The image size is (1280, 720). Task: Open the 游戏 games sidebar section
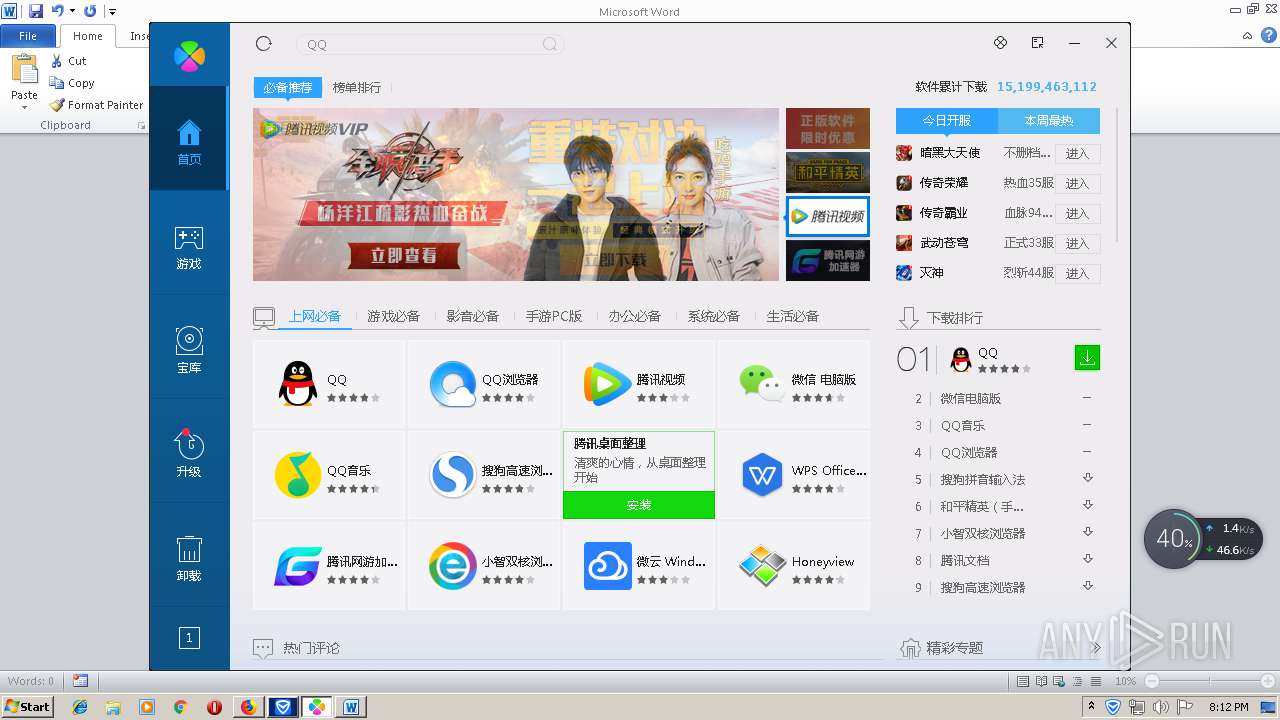(x=189, y=248)
